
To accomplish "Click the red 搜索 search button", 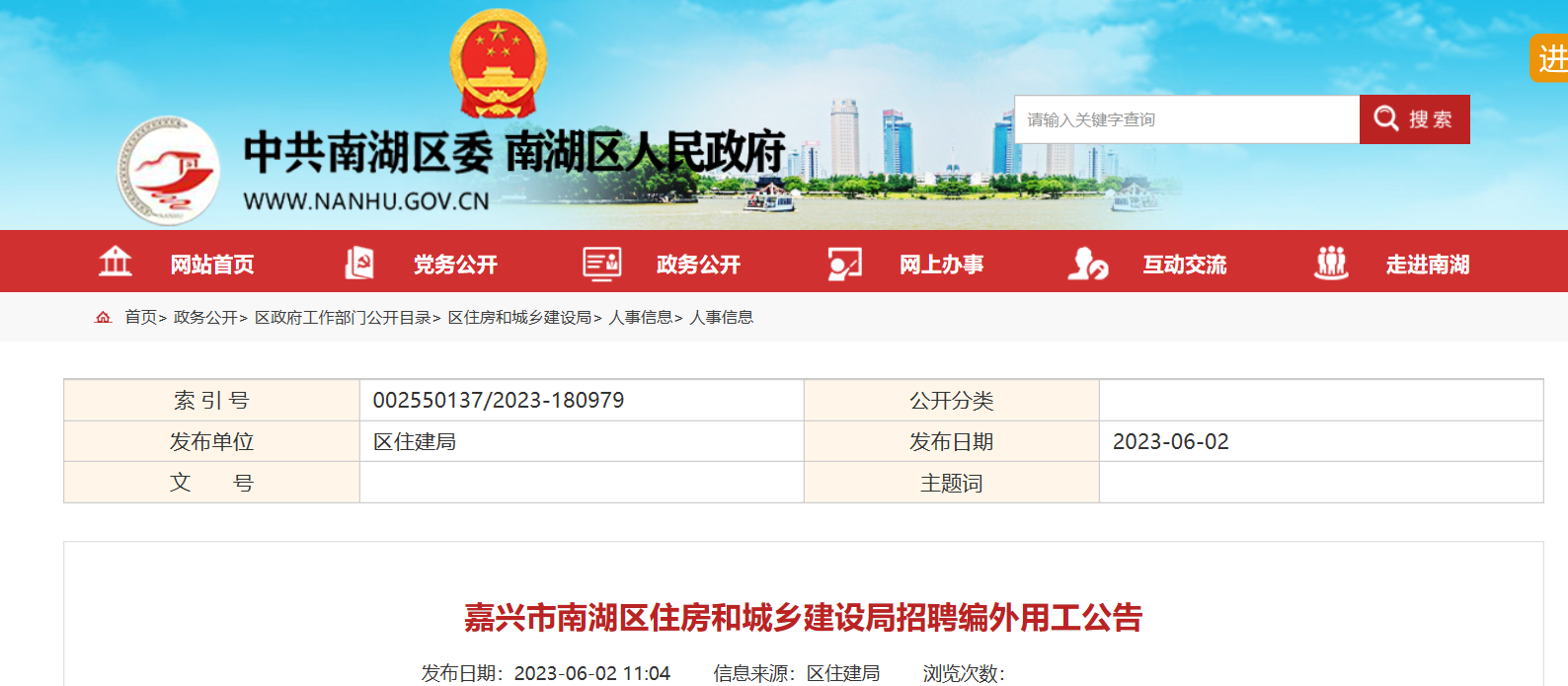I will pyautogui.click(x=1414, y=119).
